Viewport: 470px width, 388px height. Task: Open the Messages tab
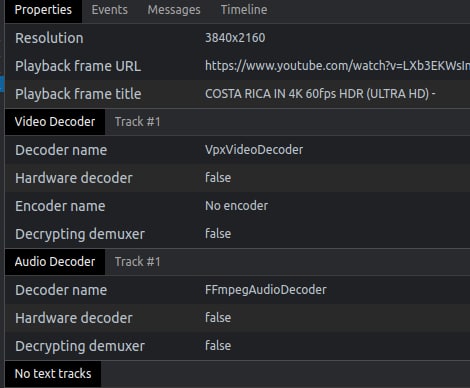click(x=174, y=10)
